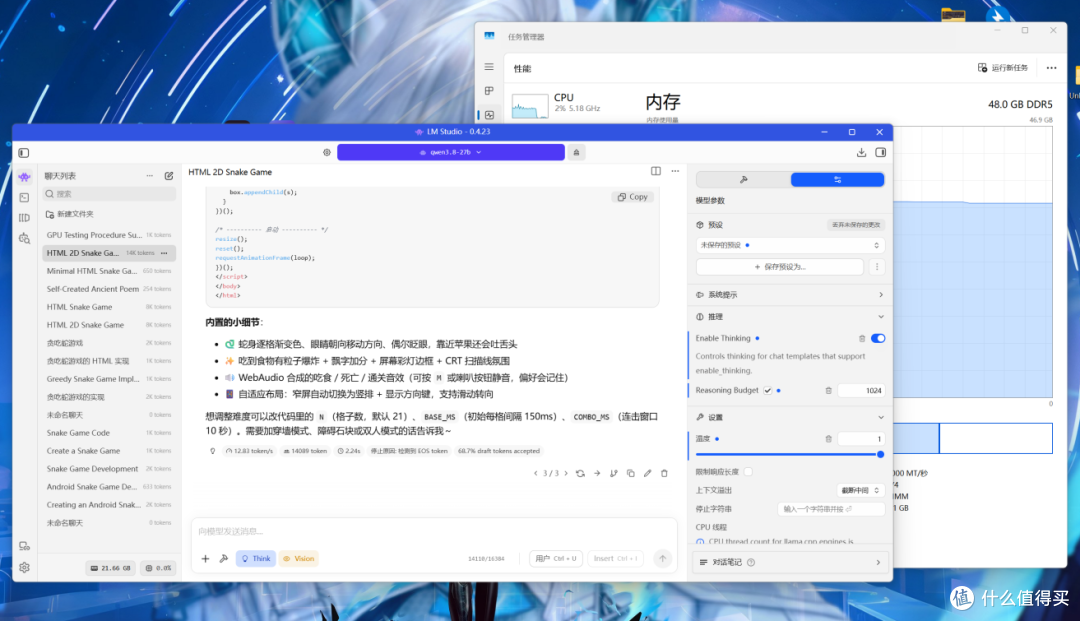
Task: Branch the conversation from this message
Action: 614,474
